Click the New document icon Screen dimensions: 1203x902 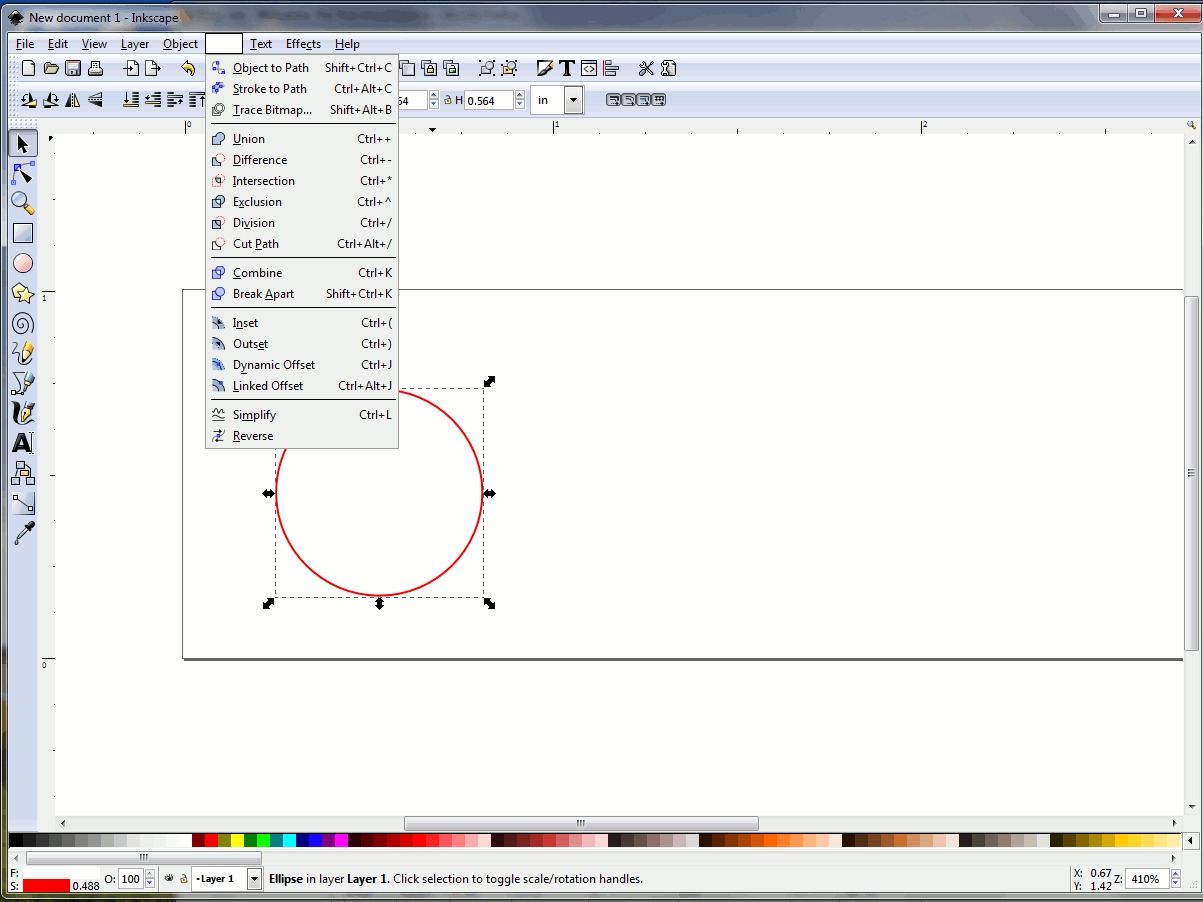click(29, 68)
